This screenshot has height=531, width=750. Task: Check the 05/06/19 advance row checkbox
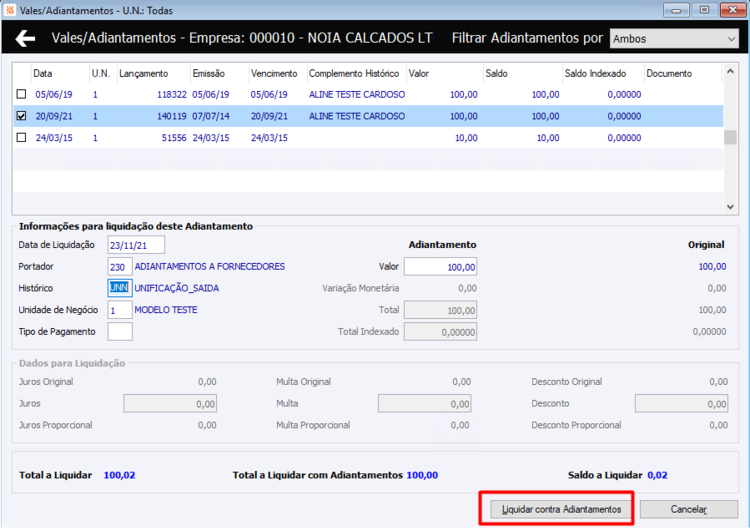coord(22,94)
